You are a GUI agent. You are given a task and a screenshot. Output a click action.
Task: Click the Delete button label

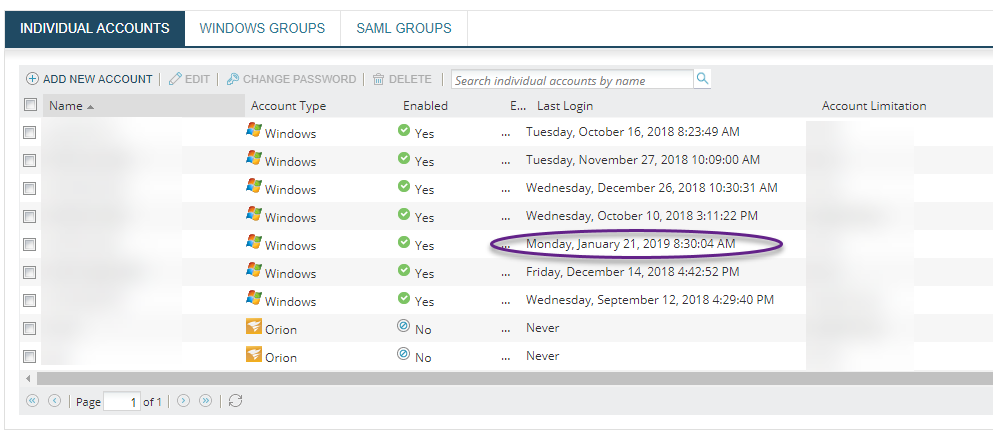pyautogui.click(x=410, y=79)
